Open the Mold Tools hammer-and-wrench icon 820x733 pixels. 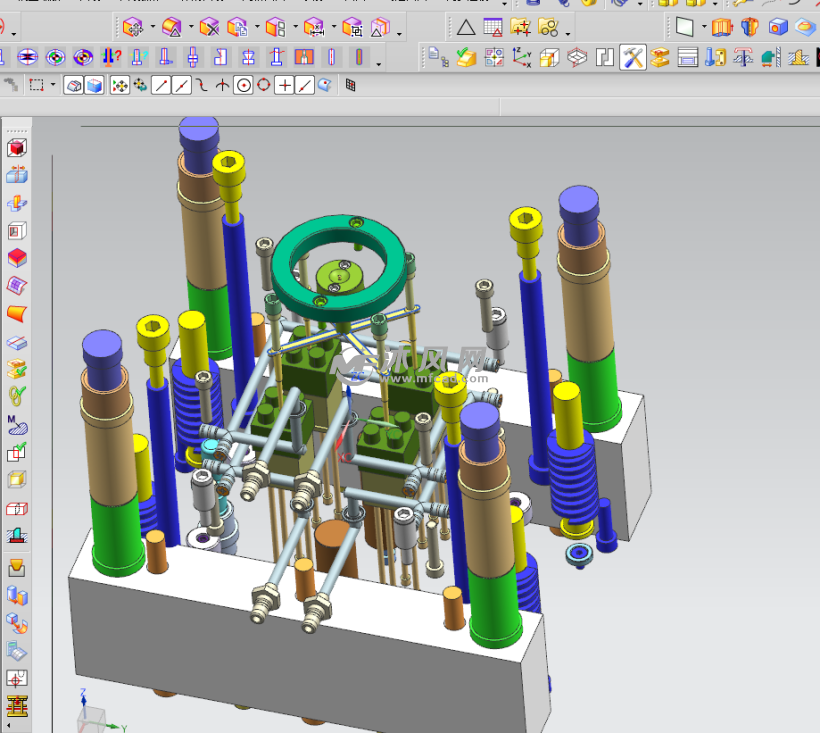(632, 58)
